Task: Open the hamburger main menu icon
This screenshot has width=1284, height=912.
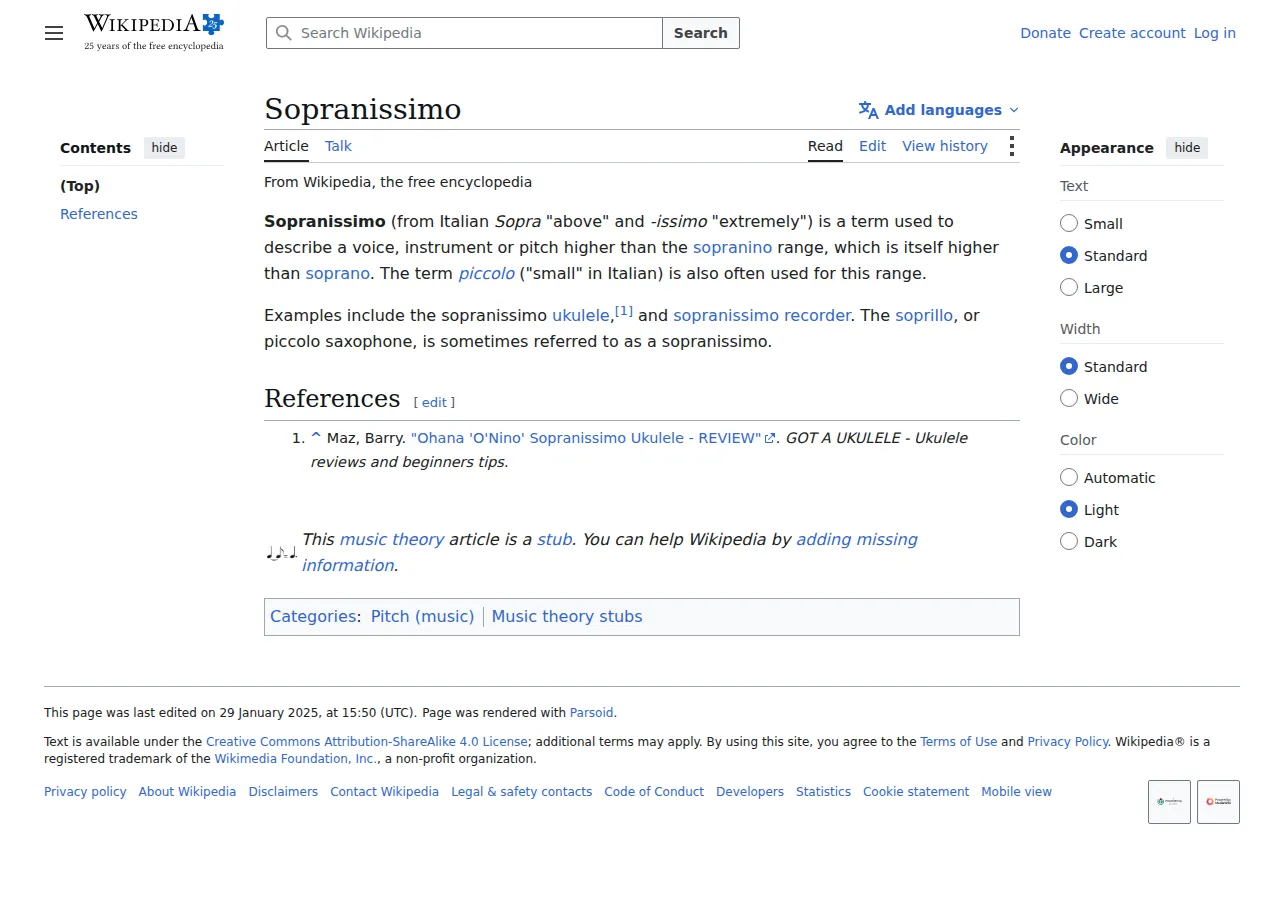Action: pyautogui.click(x=54, y=33)
